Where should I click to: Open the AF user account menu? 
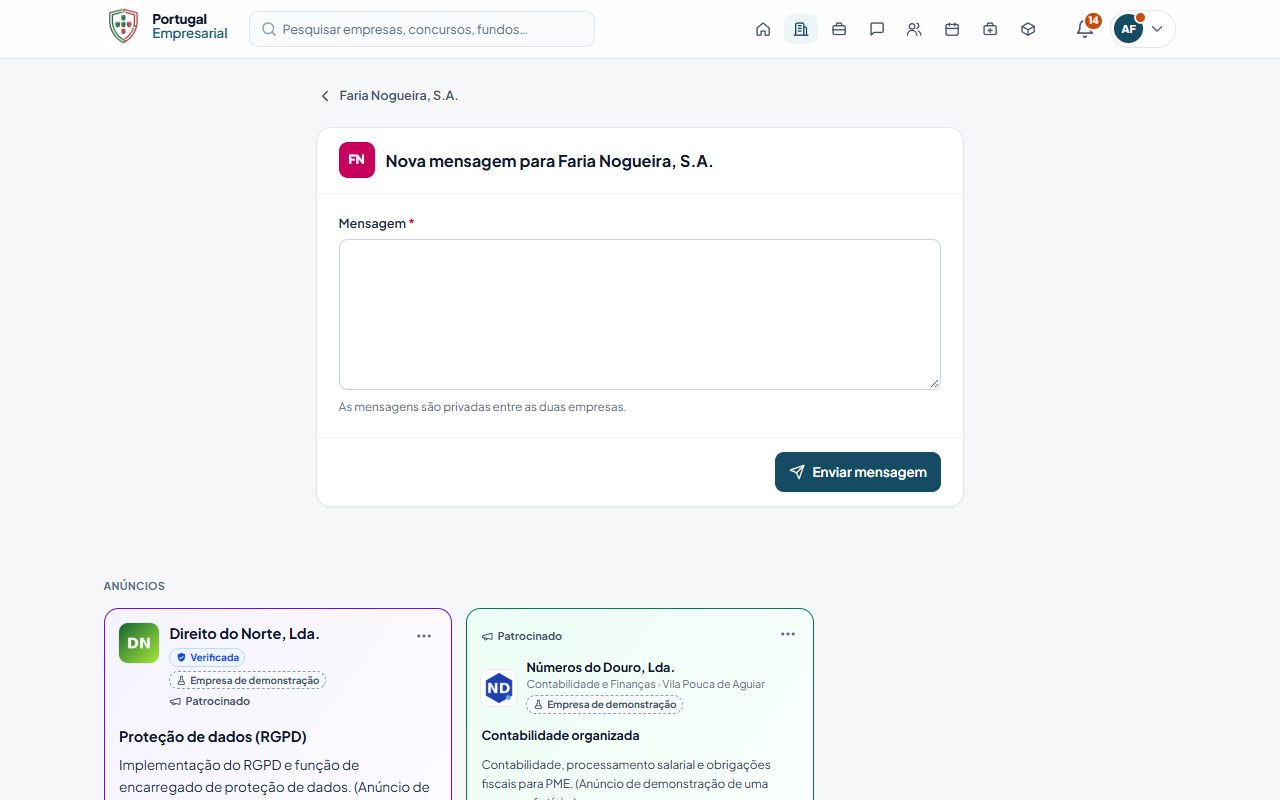coord(1143,29)
